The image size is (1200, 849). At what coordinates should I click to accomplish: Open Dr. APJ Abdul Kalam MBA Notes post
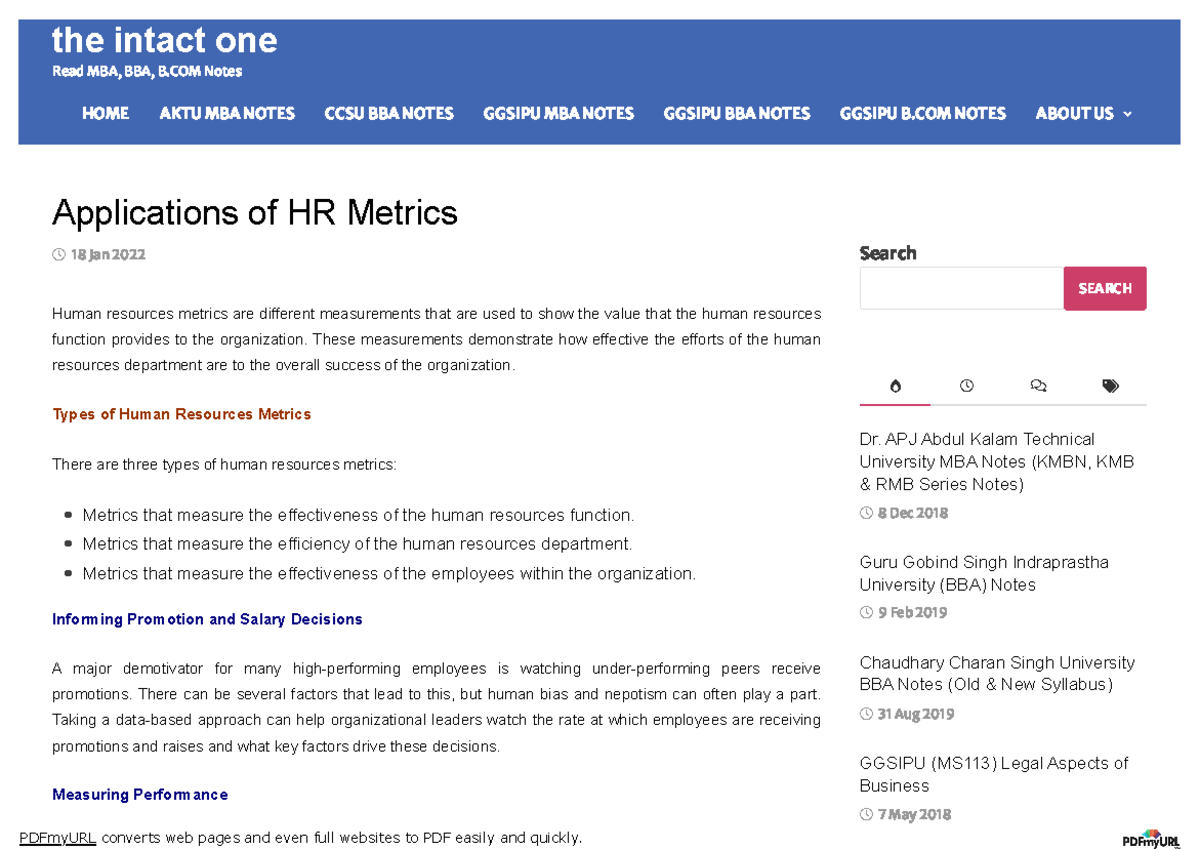pyautogui.click(x=996, y=461)
